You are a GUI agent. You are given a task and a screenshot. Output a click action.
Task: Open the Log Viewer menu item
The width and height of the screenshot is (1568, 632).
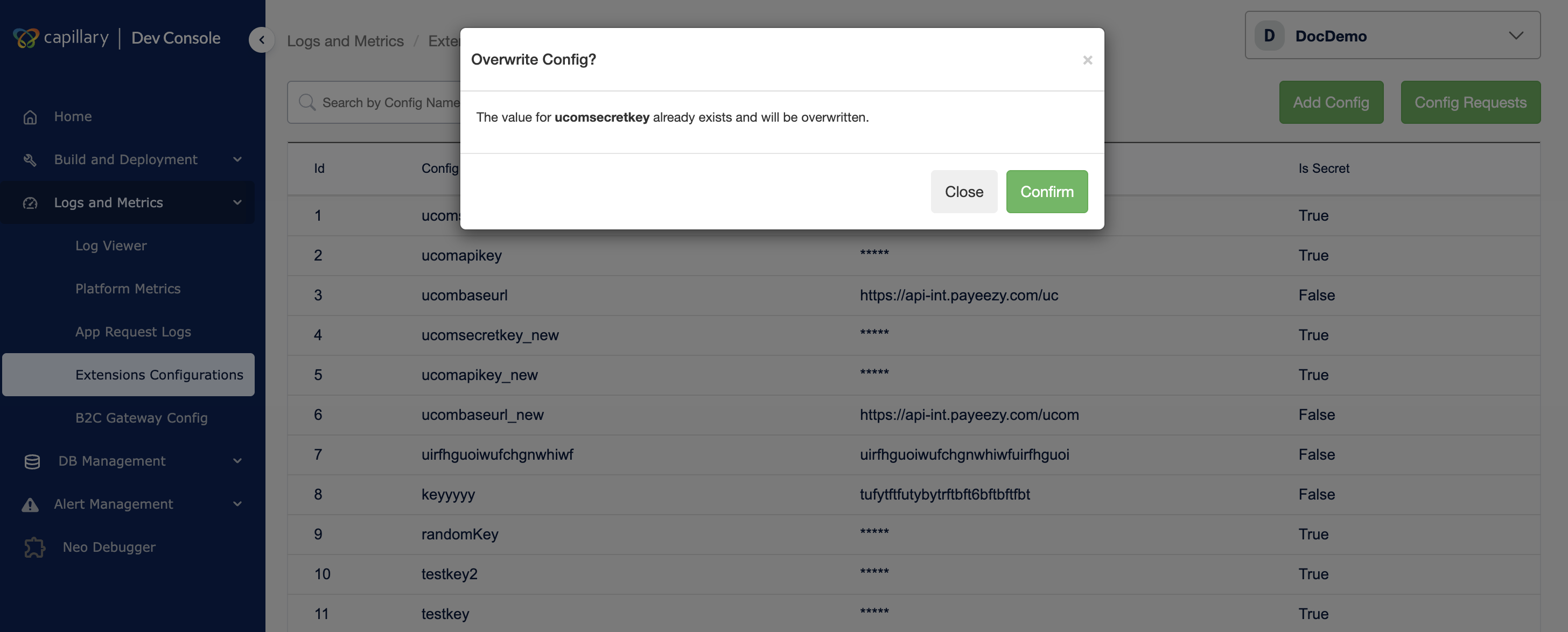[111, 245]
